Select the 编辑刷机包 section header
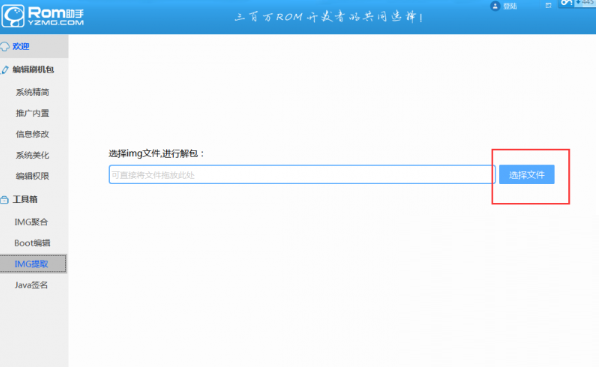599x381 pixels. tap(34, 70)
